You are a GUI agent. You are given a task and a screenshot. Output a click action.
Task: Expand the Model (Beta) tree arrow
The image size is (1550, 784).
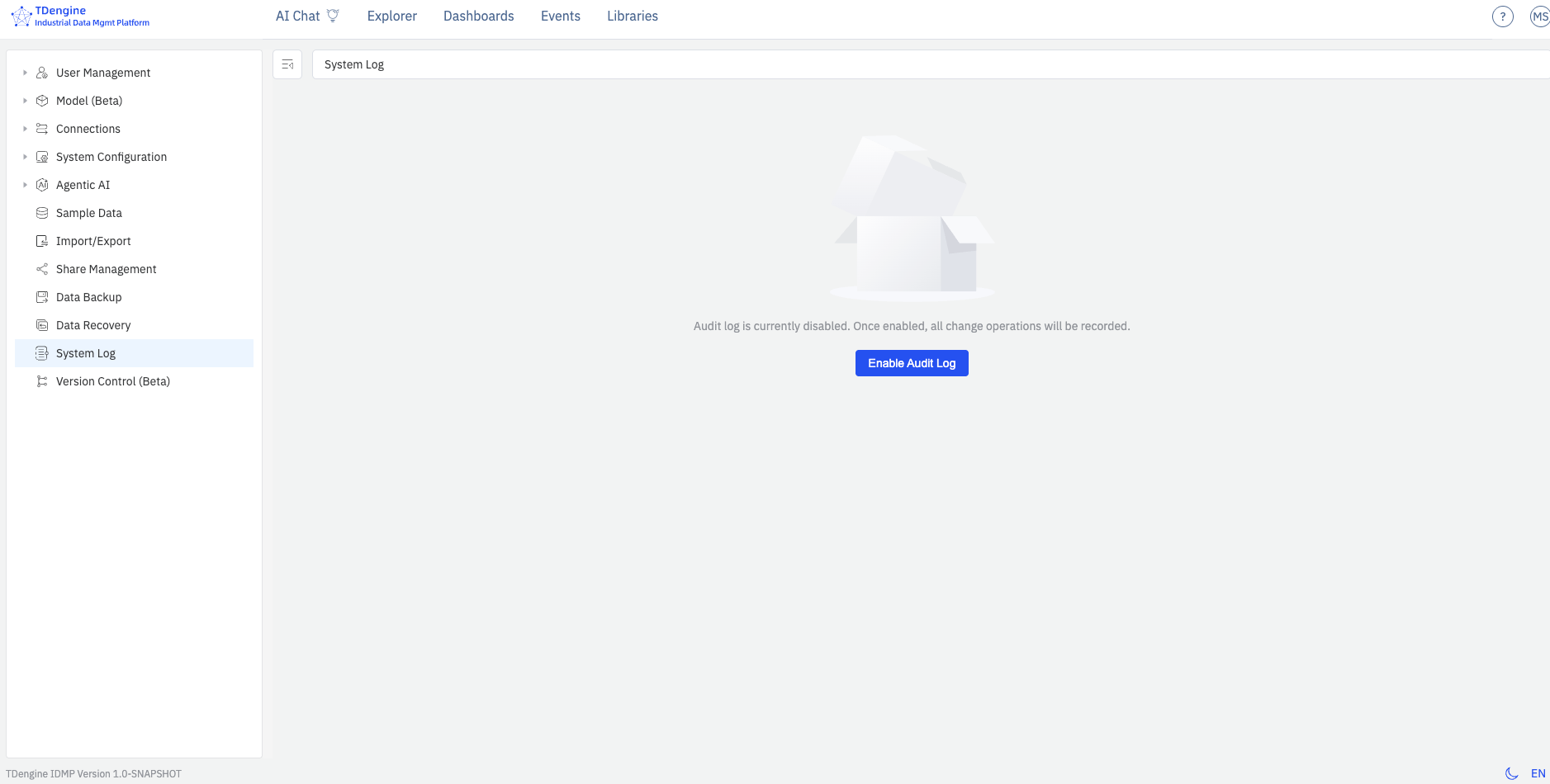25,101
